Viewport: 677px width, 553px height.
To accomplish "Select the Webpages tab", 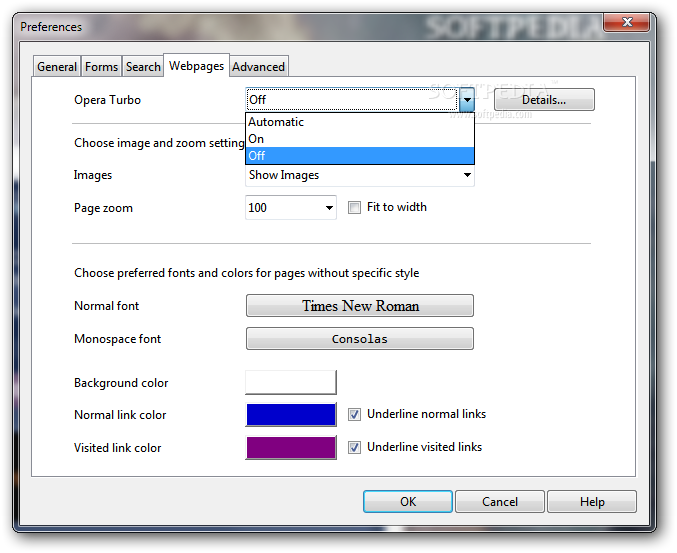I will point(196,66).
